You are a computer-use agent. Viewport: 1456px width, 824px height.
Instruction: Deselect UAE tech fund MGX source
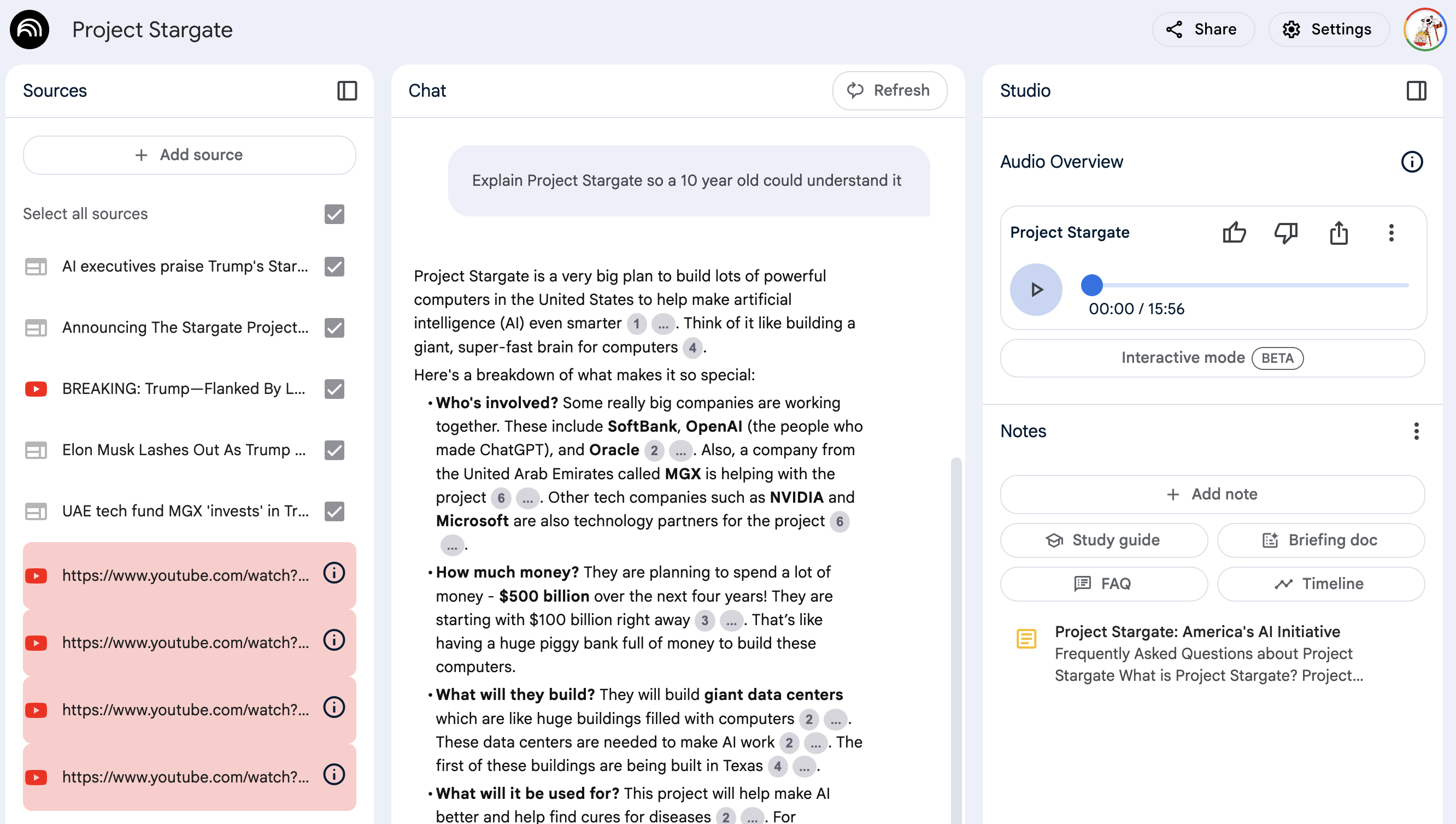tap(334, 511)
